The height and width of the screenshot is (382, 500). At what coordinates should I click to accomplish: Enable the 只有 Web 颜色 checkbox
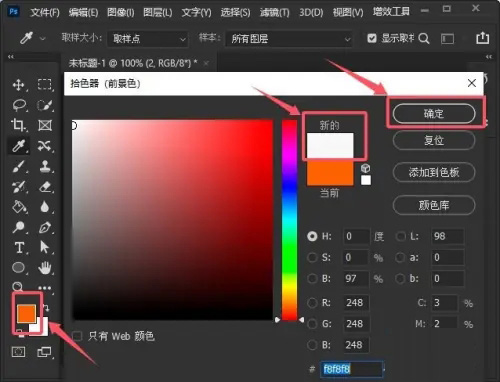(77, 336)
